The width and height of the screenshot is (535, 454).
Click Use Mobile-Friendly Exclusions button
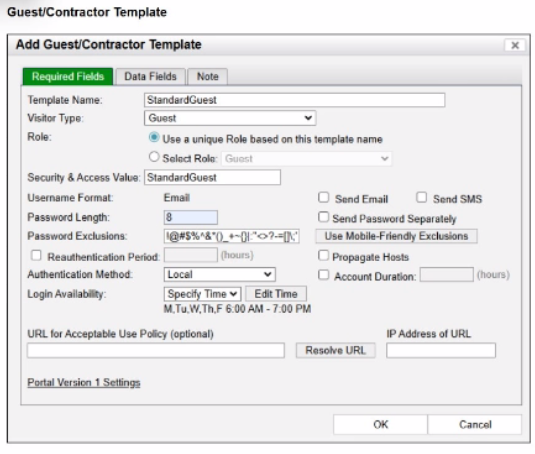(396, 236)
